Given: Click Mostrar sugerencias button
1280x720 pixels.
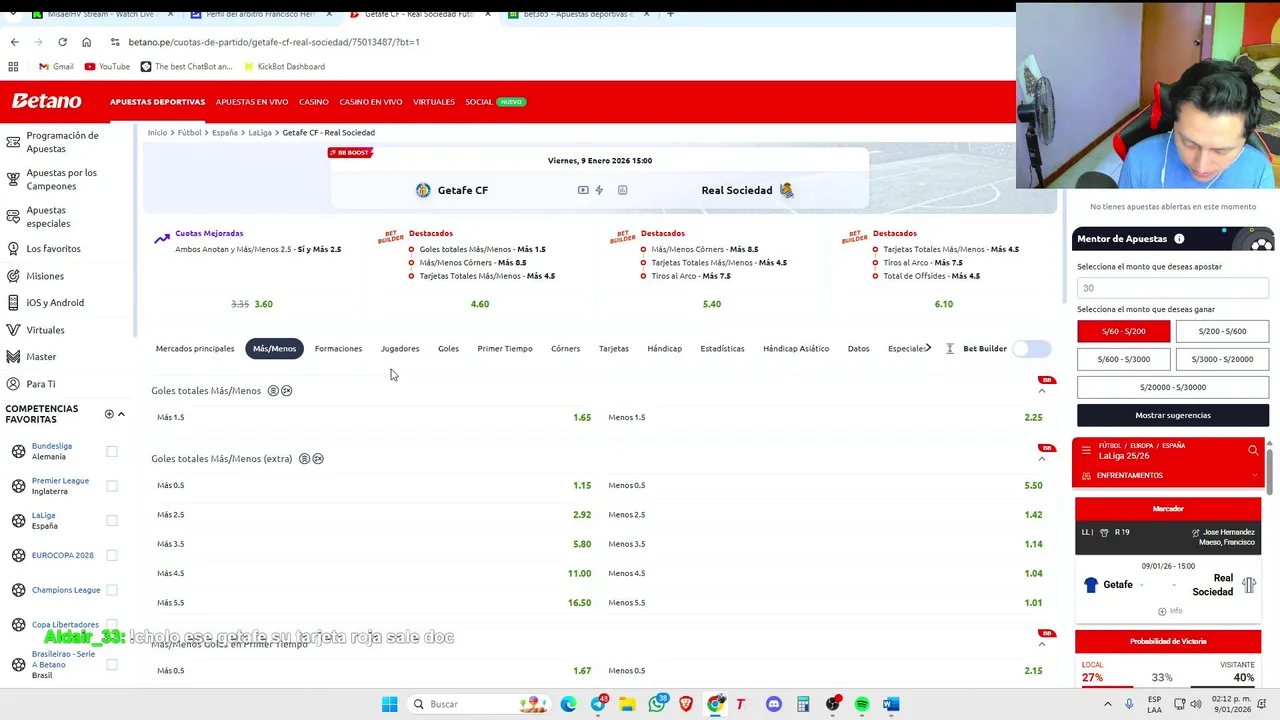Looking at the screenshot, I should pyautogui.click(x=1173, y=415).
